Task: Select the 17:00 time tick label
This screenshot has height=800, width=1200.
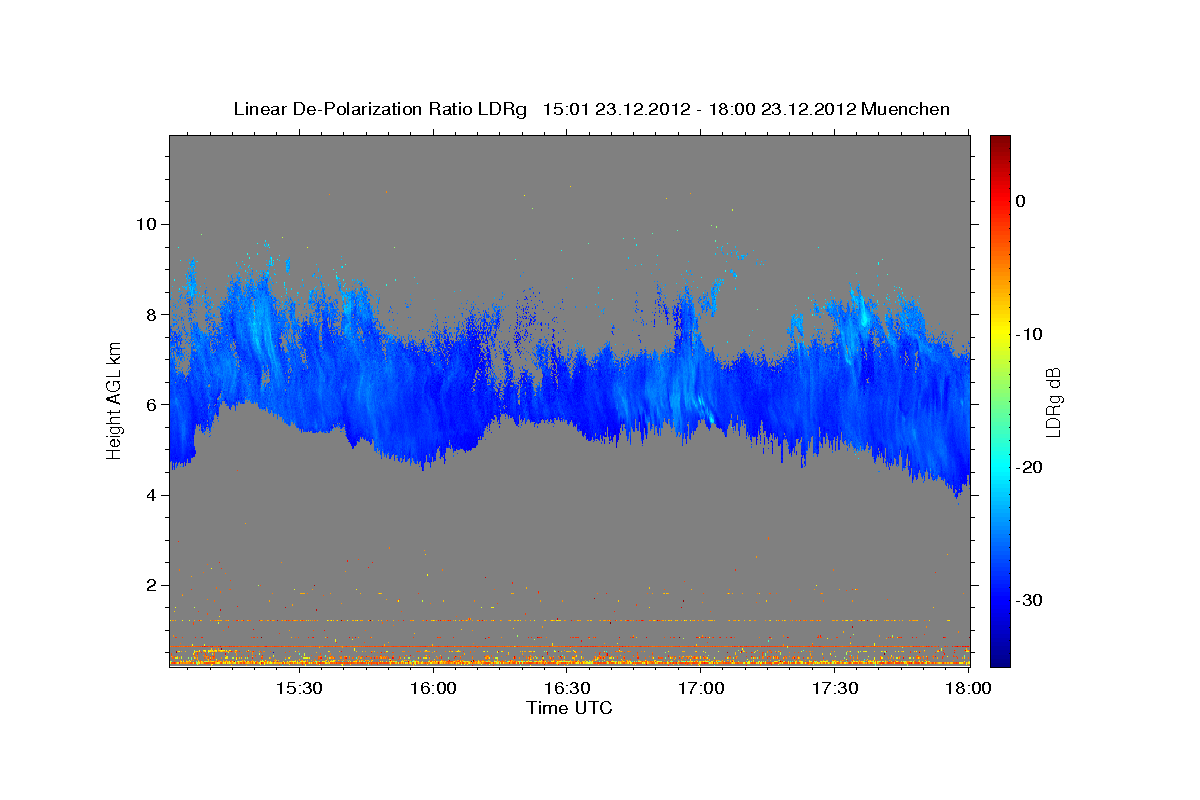Action: click(702, 688)
